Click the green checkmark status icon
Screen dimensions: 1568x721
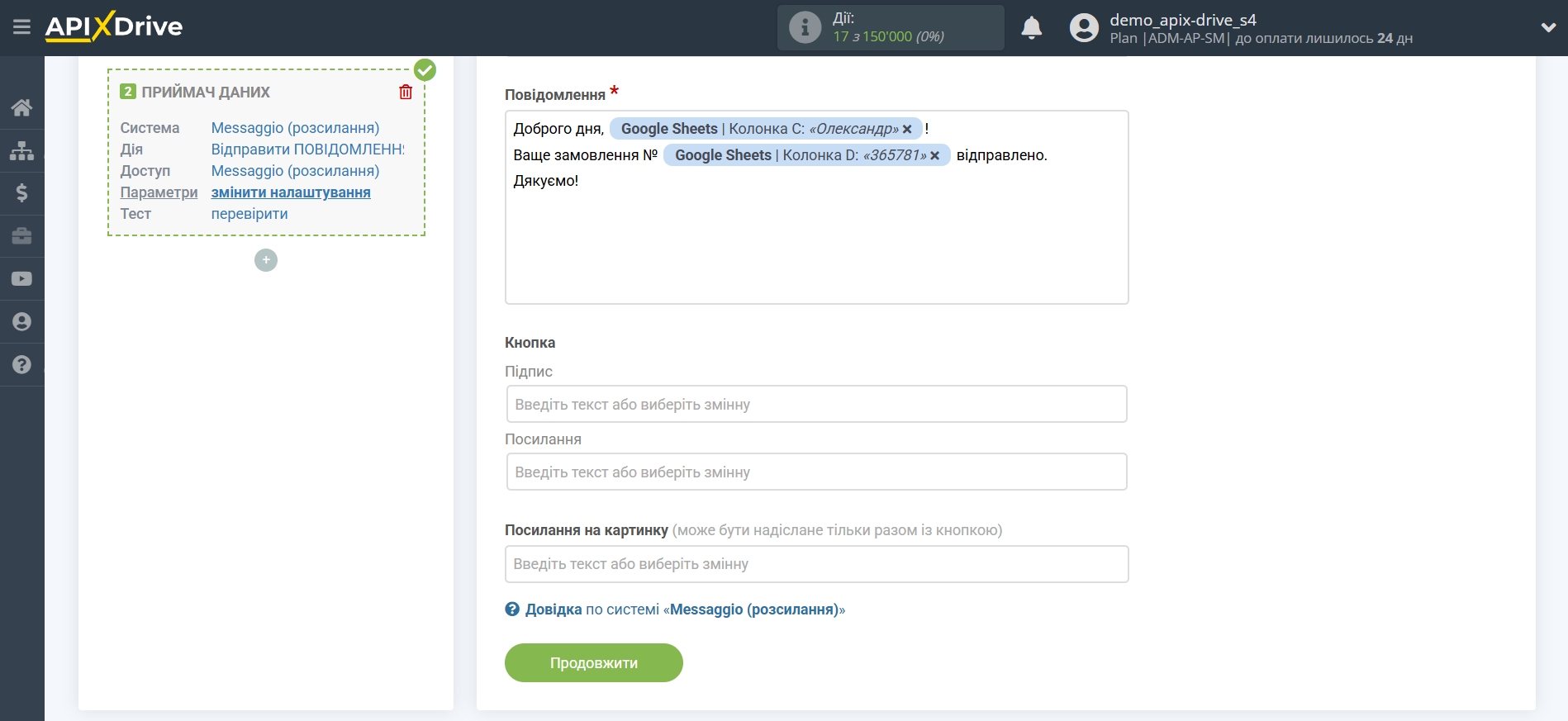coord(425,70)
